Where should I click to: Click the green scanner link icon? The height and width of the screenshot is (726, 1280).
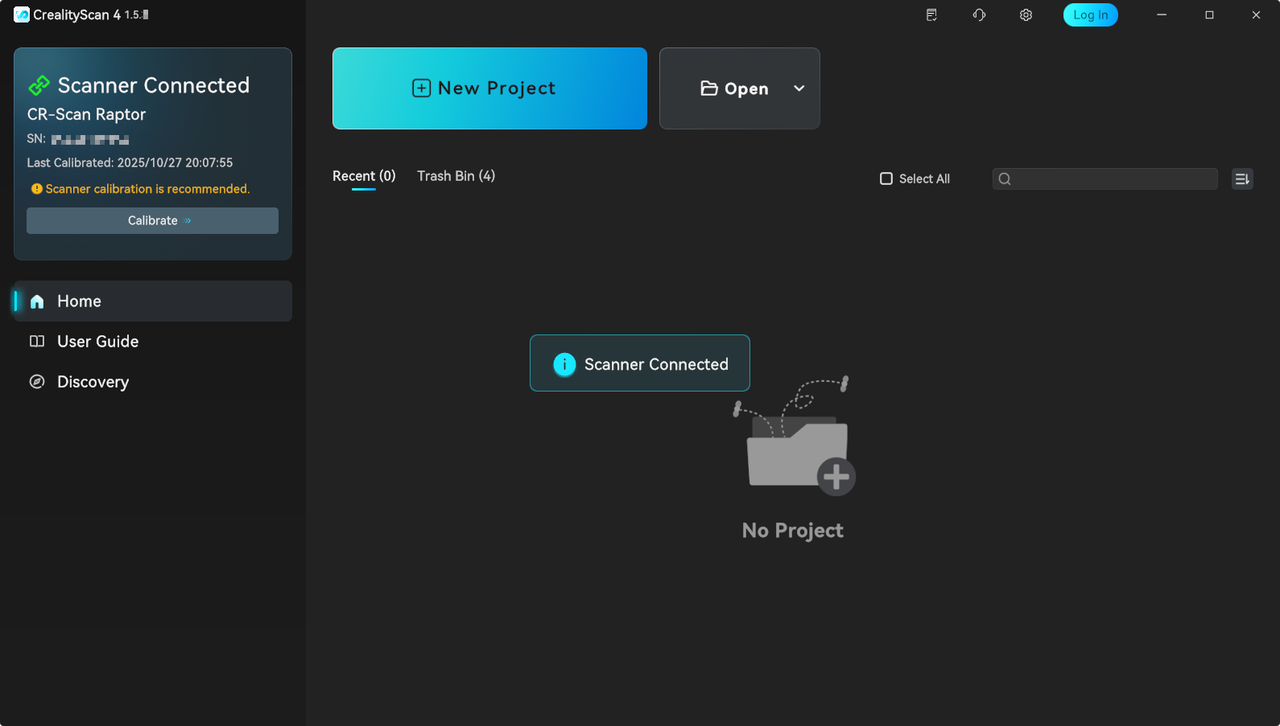pos(39,86)
